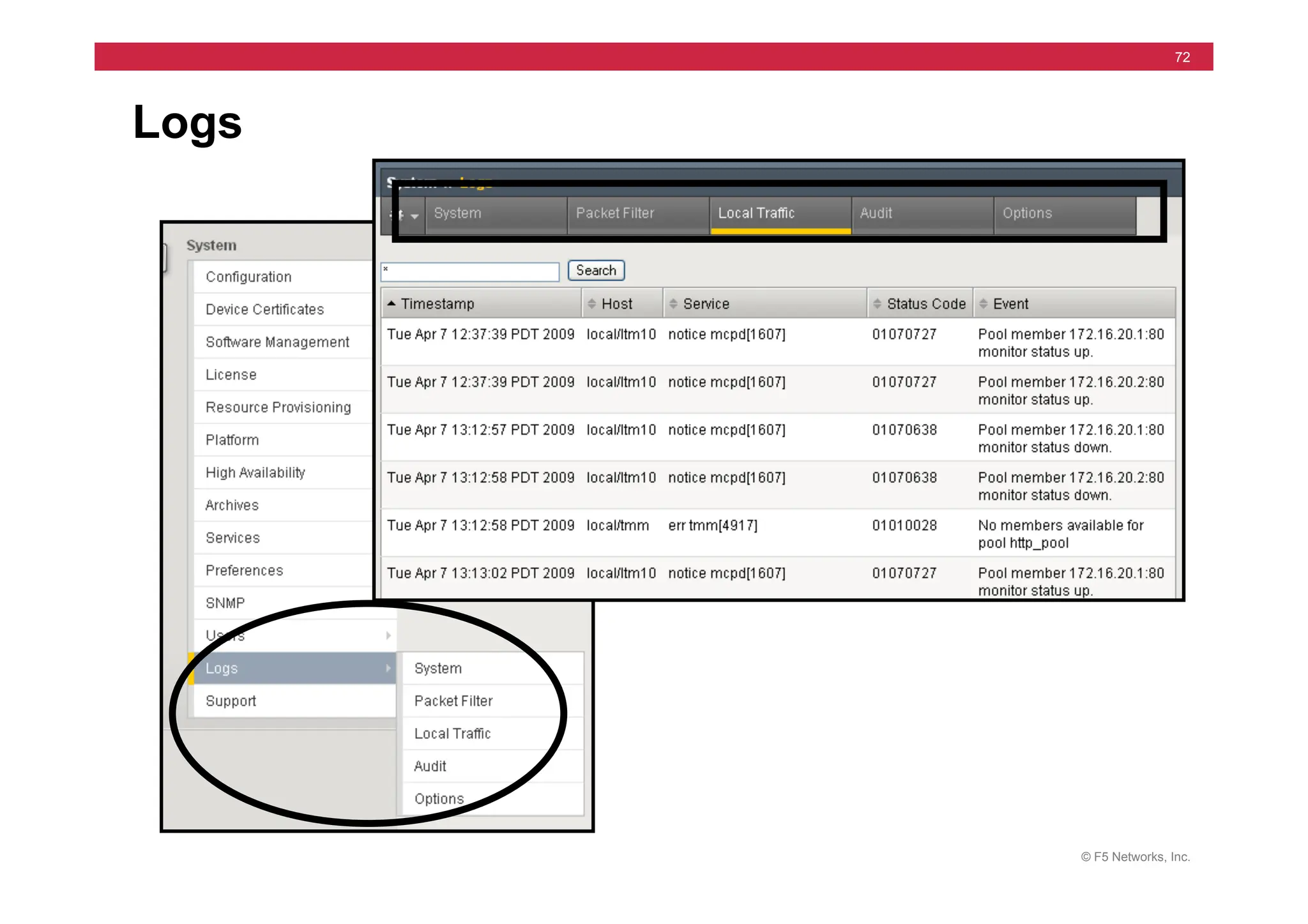The image size is (1308, 924).
Task: Select event 'Pool member 172.16.20.2:80 monitor status down.'
Action: tap(1071, 487)
